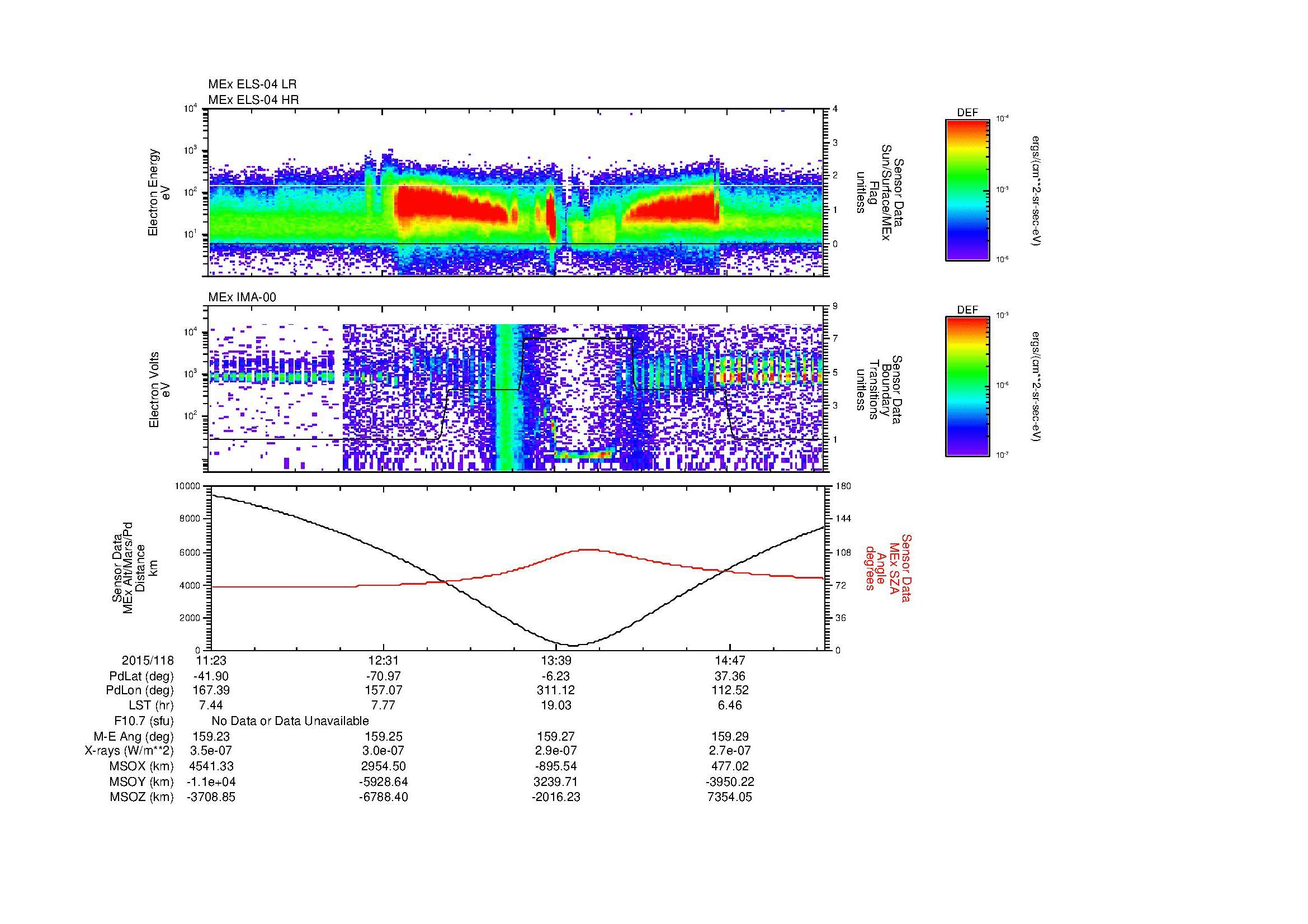Click the 'MEx Alt/Mars/Pd Distance km' axis label

click(x=134, y=568)
